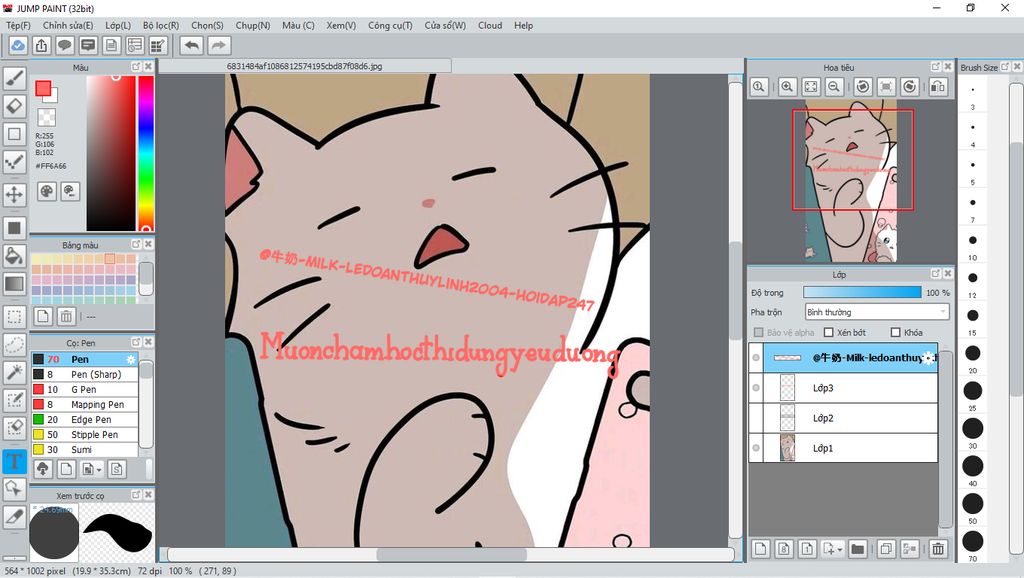Click the foreground red color swatch

tap(43, 88)
